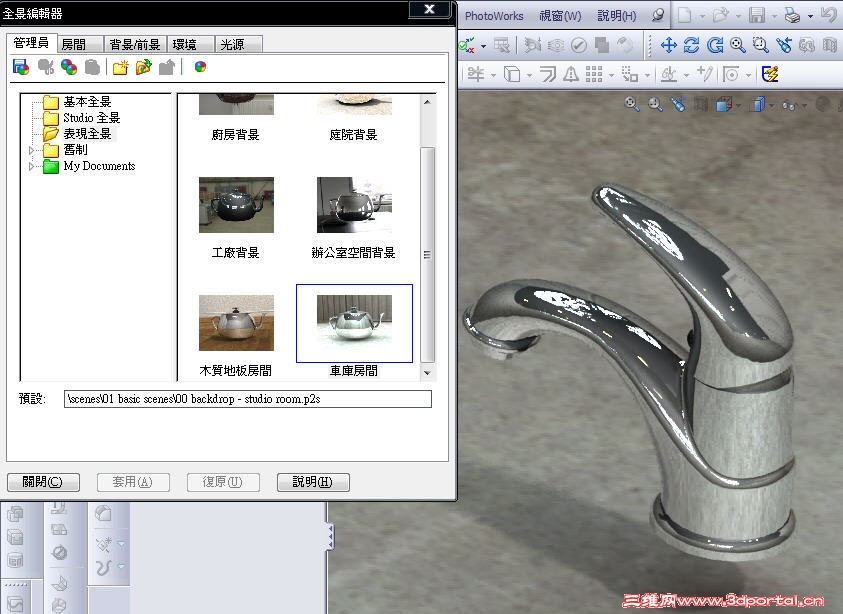
Task: Click the cut scene icon
Action: (x=46, y=67)
